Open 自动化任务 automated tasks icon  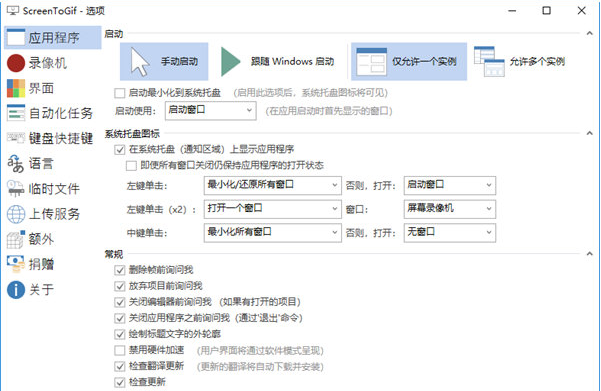click(x=16, y=113)
